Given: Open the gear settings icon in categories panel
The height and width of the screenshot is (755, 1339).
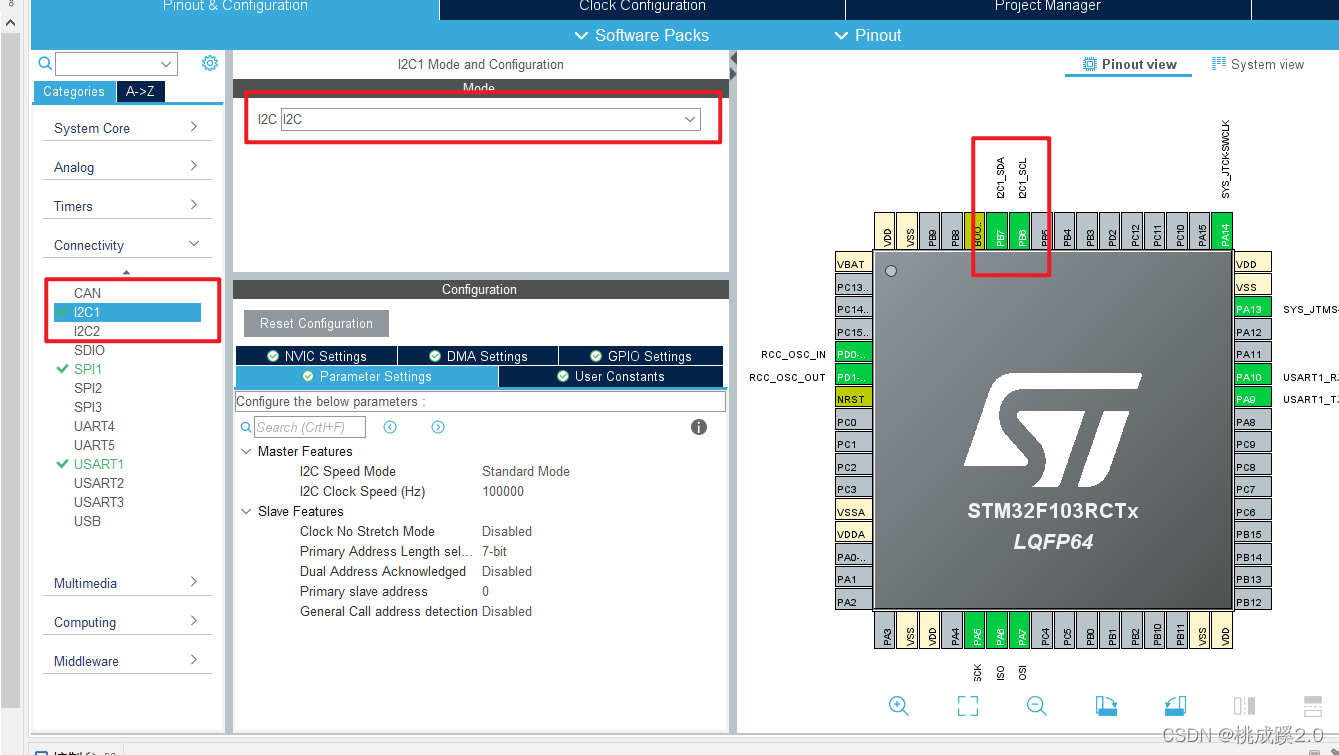Looking at the screenshot, I should click(x=209, y=63).
